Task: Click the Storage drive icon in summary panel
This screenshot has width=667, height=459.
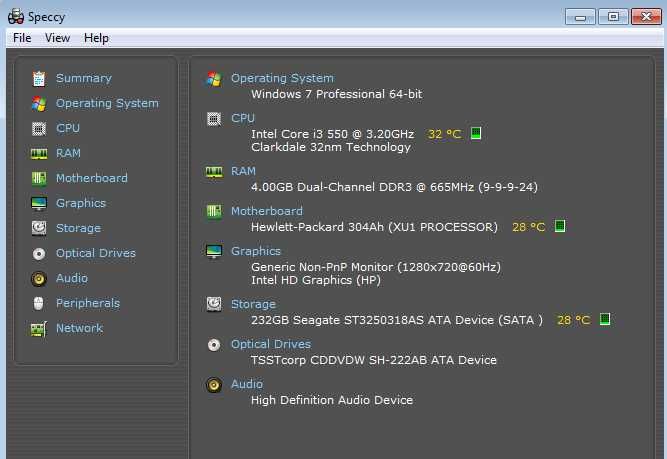Action: tap(214, 304)
